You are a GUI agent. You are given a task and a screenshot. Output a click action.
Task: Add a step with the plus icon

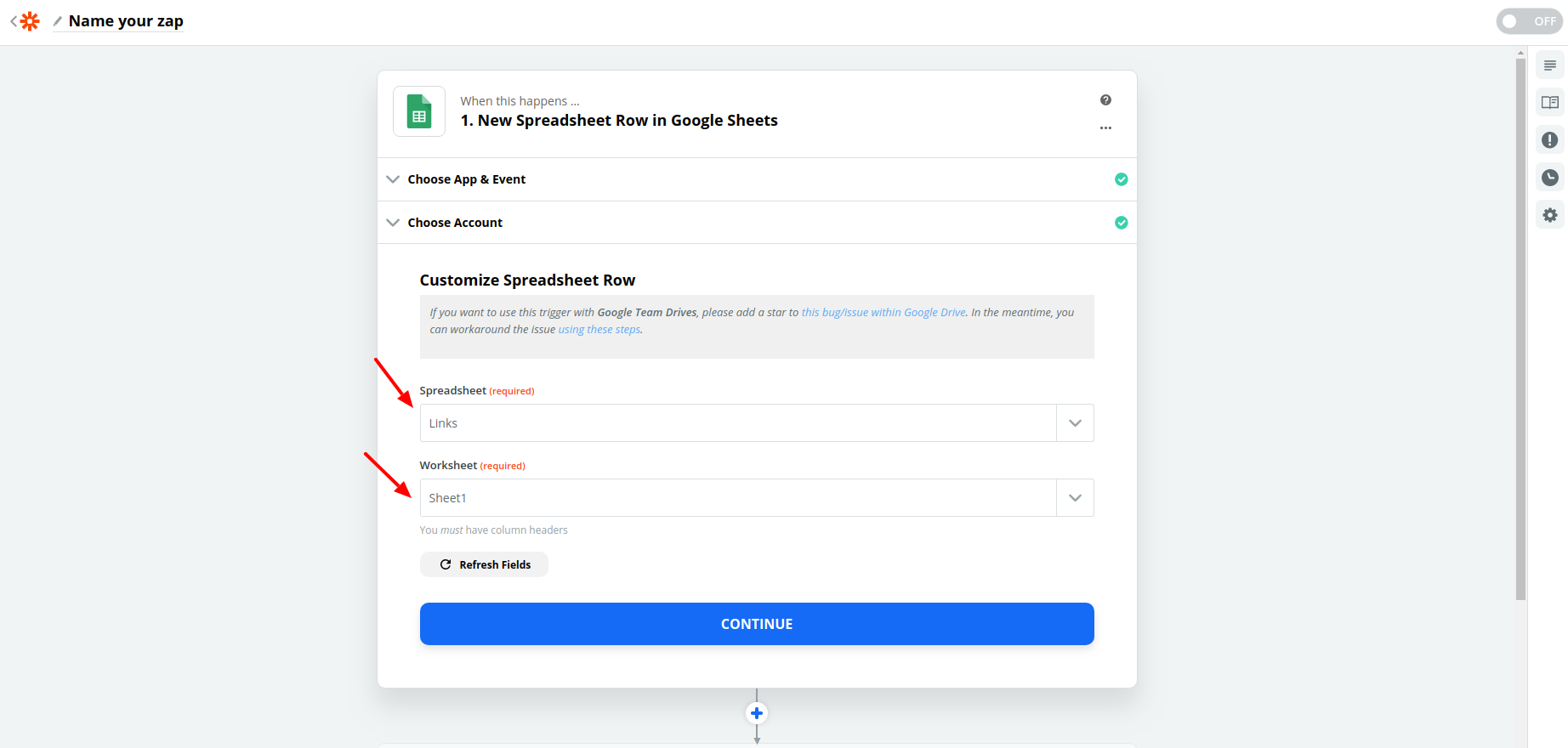coord(757,713)
